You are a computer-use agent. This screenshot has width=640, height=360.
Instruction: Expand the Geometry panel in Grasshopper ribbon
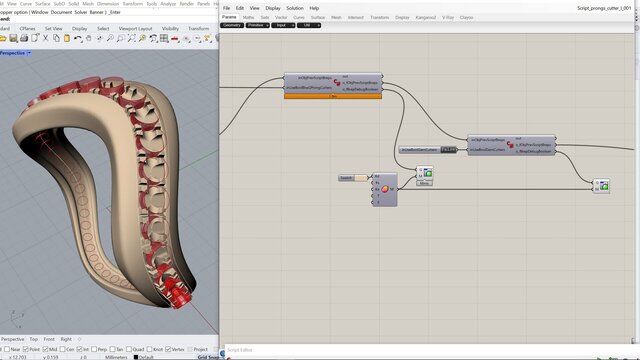coord(232,25)
